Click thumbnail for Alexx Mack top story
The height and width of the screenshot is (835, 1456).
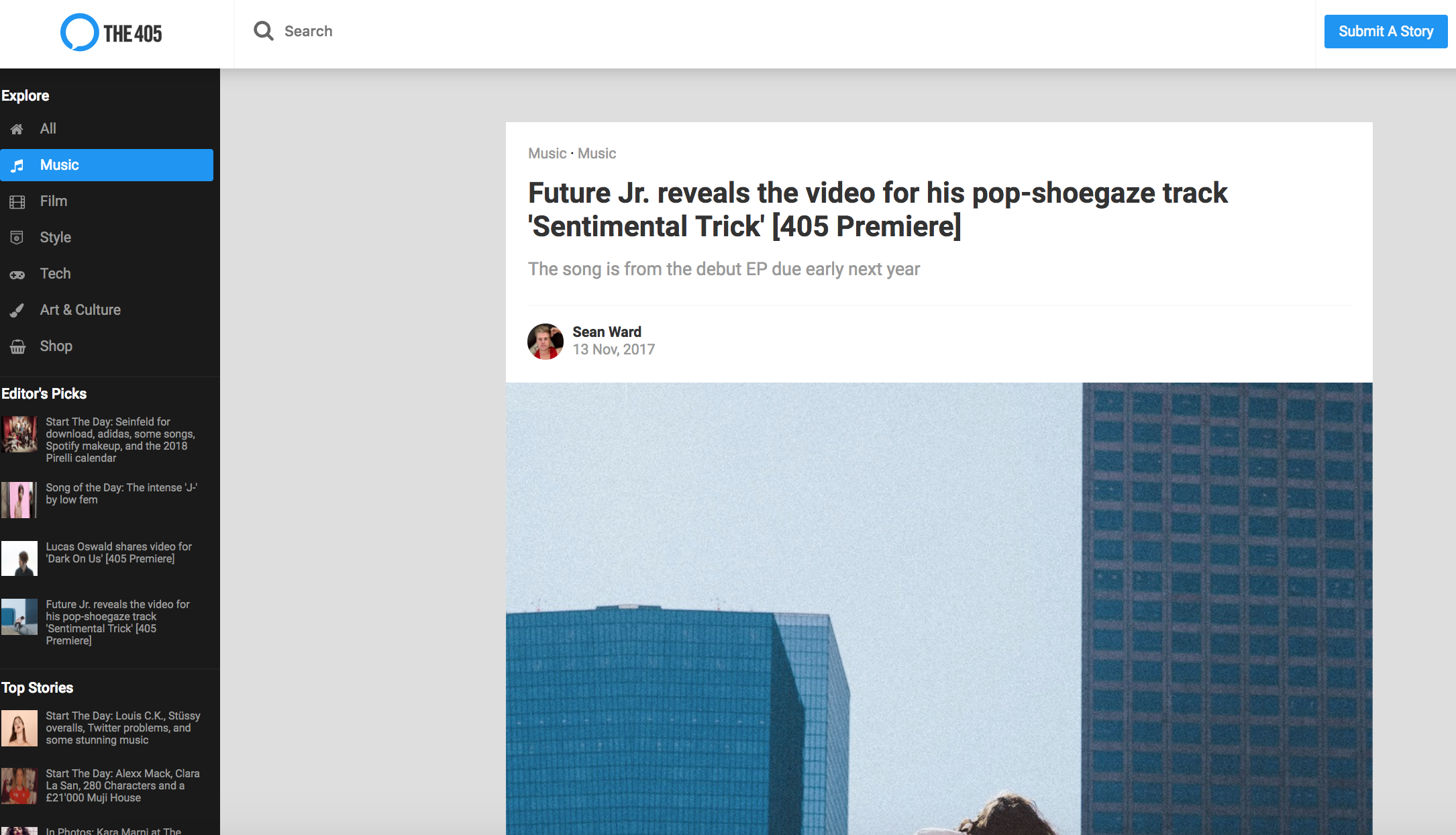coord(19,785)
